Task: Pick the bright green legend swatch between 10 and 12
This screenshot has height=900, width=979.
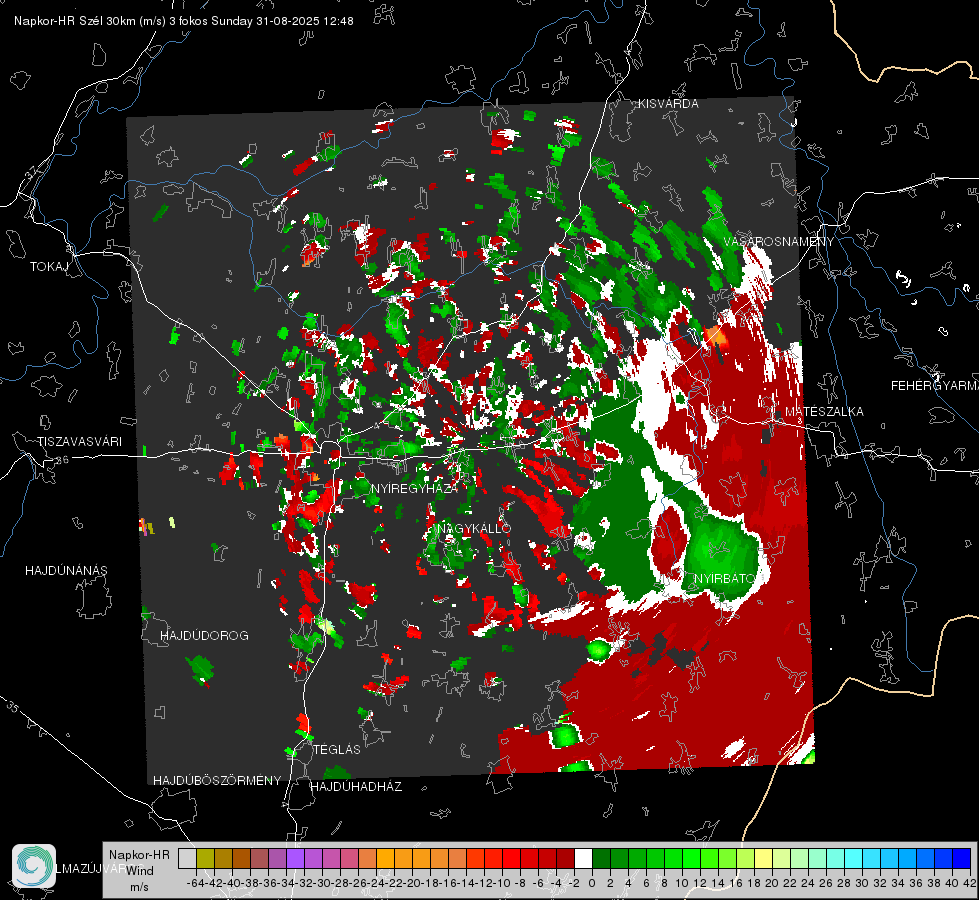Action: pos(691,859)
